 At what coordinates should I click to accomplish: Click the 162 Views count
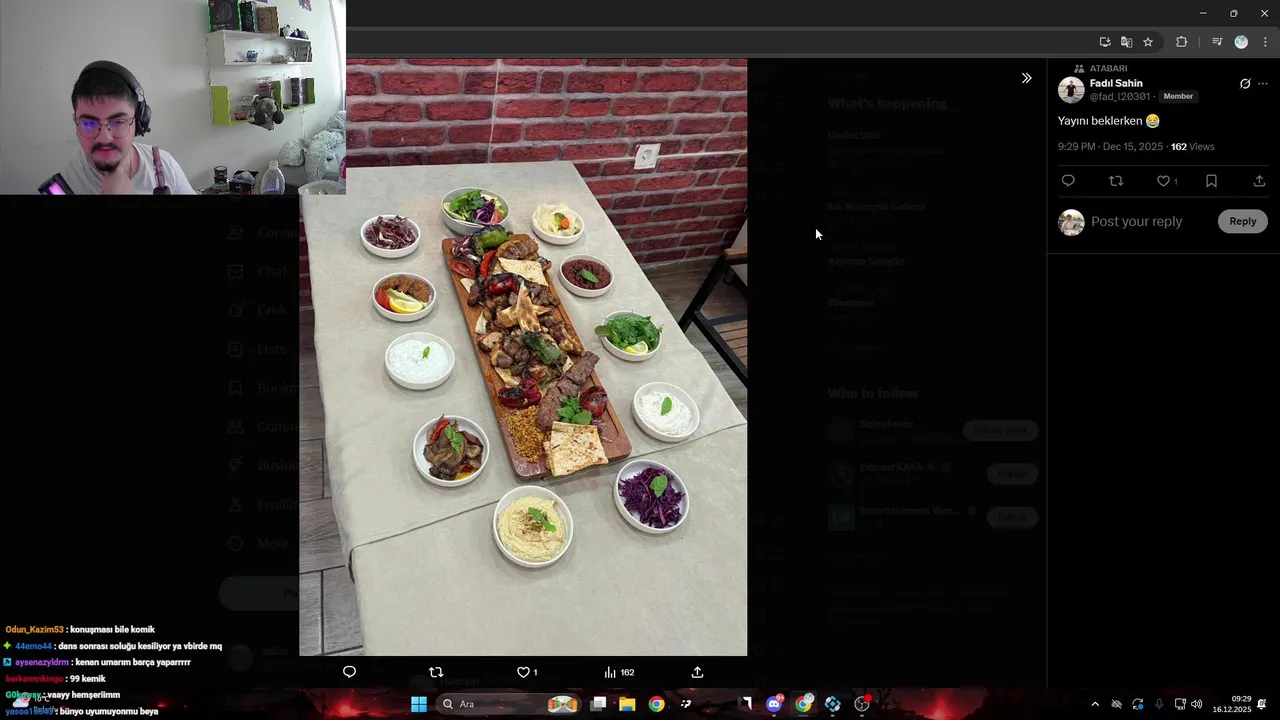(x=1192, y=147)
